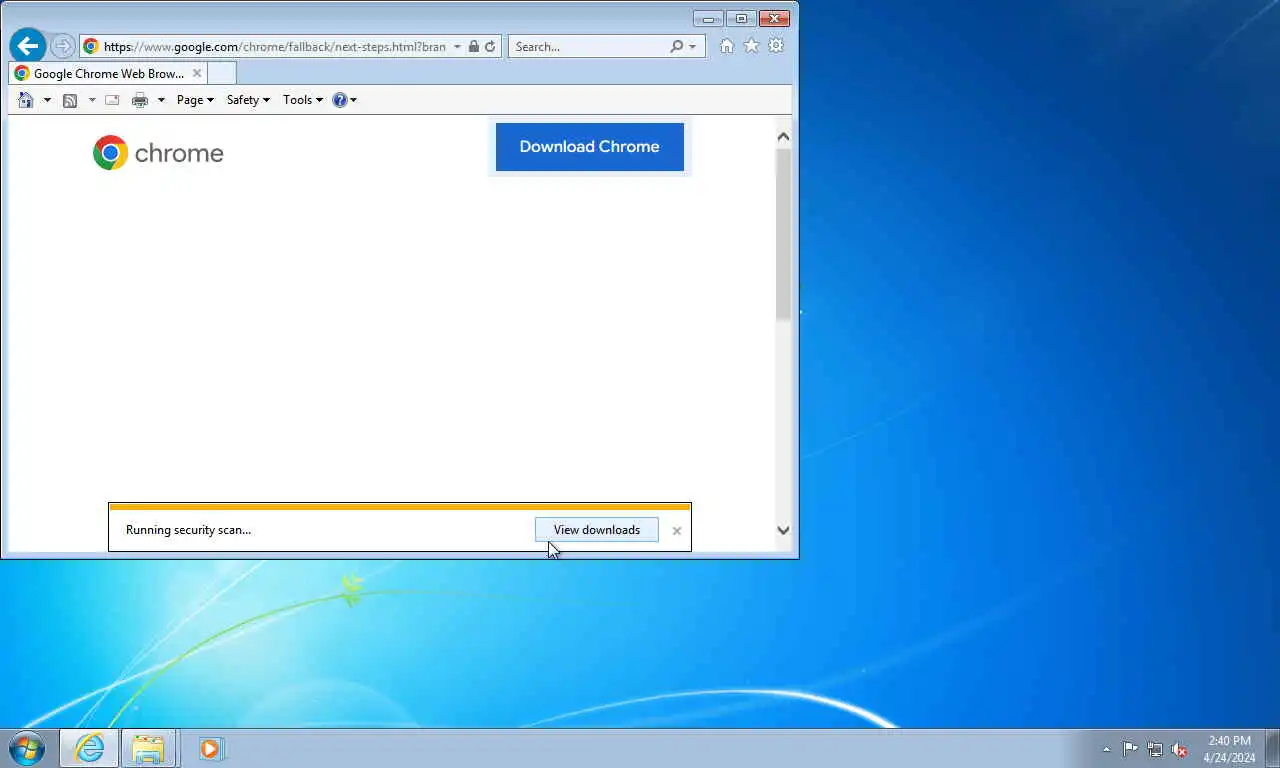This screenshot has height=768, width=1280.
Task: Click the Show desktop strip
Action: (1273, 749)
